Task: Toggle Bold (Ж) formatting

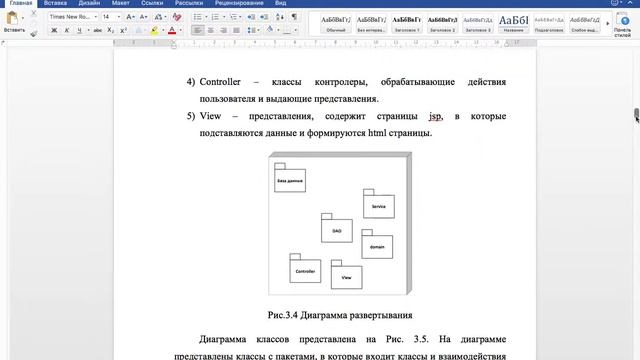Action: click(53, 31)
